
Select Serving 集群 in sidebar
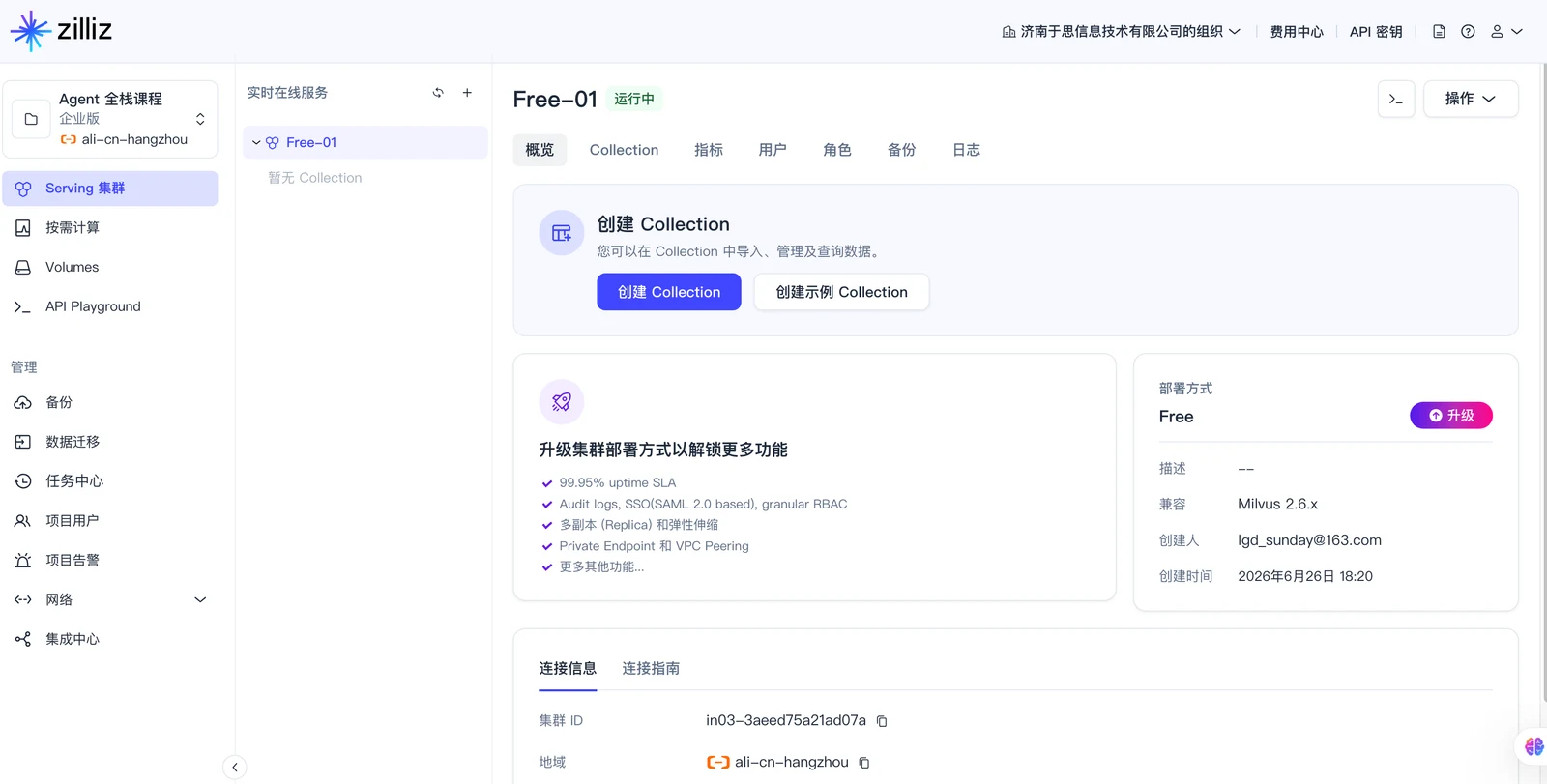pos(110,189)
